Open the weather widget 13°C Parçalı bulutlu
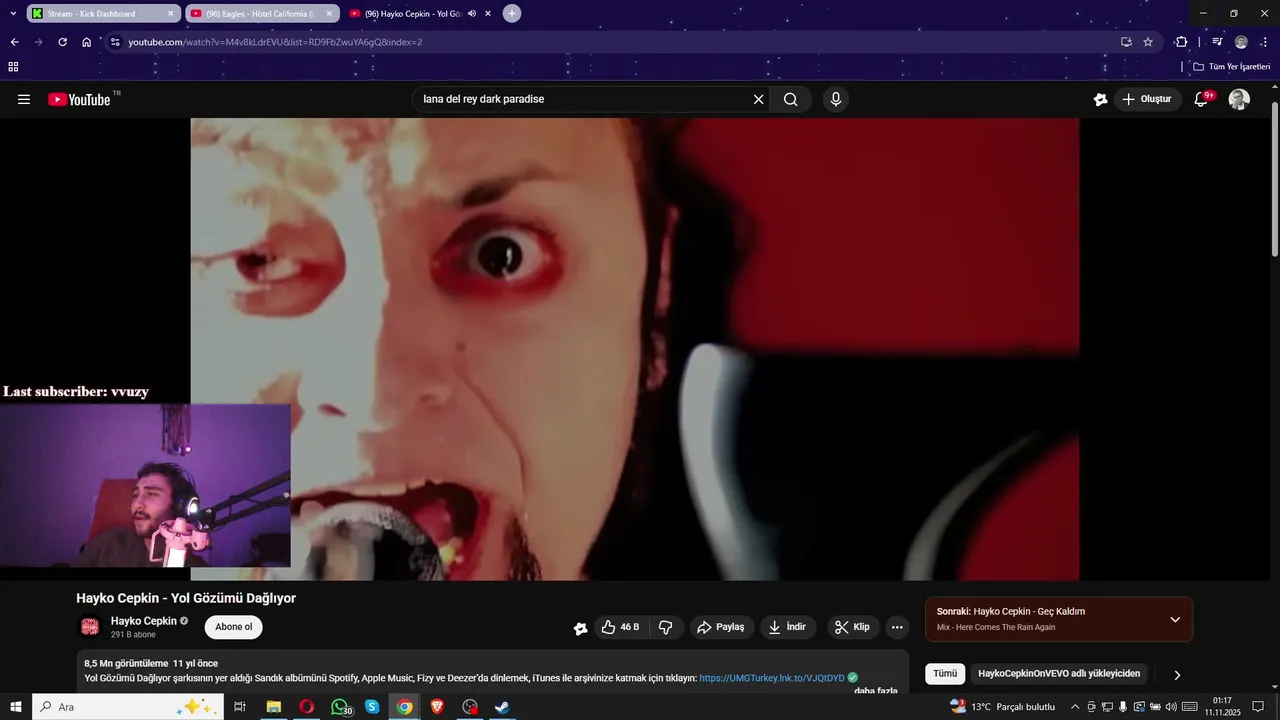Screen dimensions: 1280x720 pyautogui.click(x=1003, y=707)
